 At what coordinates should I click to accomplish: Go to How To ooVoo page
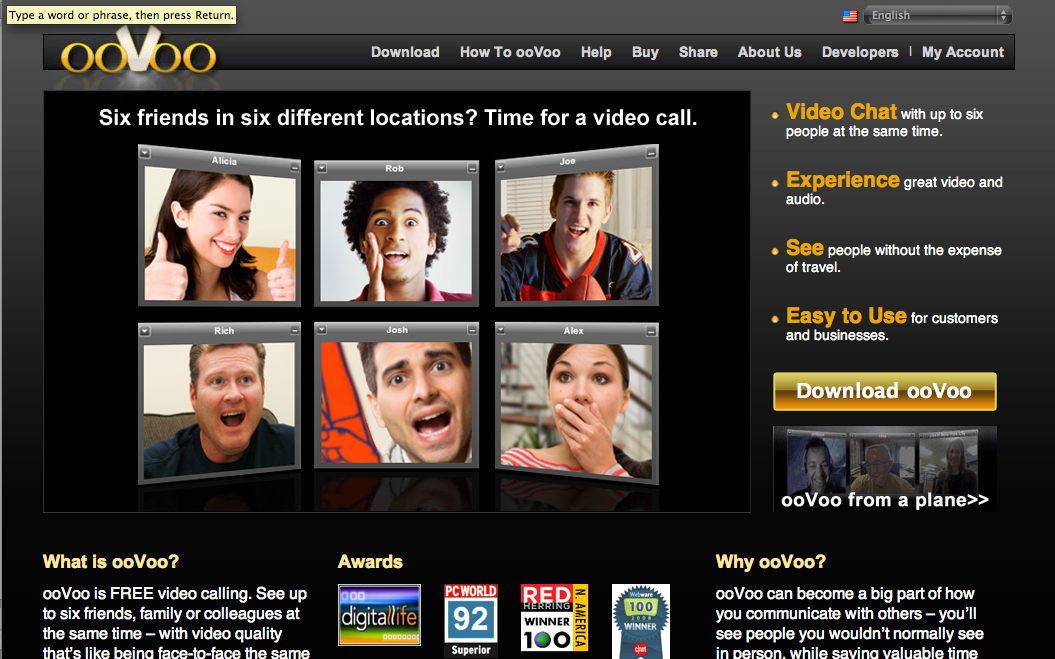click(x=510, y=52)
